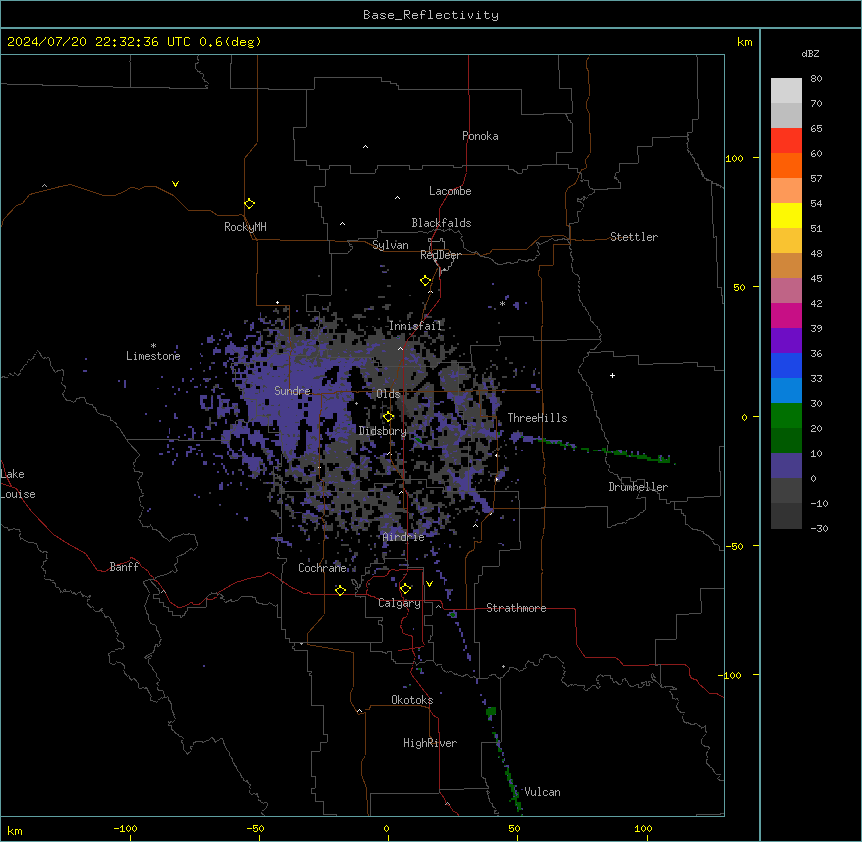
Task: Click the yellow diamond marker above RockyMH
Action: (249, 204)
